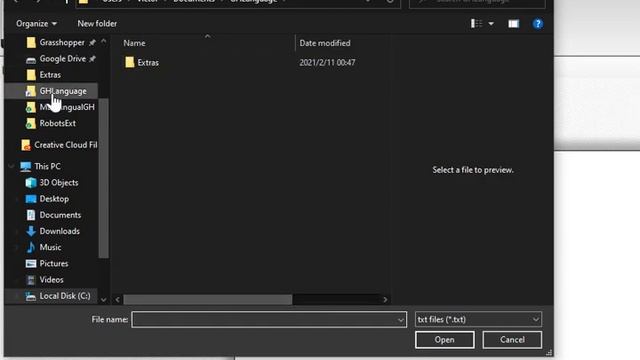640x360 pixels.
Task: Open the view options dropdown arrow
Action: 491,24
